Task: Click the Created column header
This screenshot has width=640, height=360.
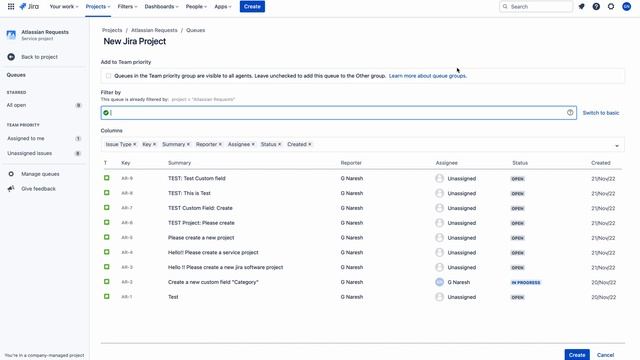Action: click(x=601, y=163)
